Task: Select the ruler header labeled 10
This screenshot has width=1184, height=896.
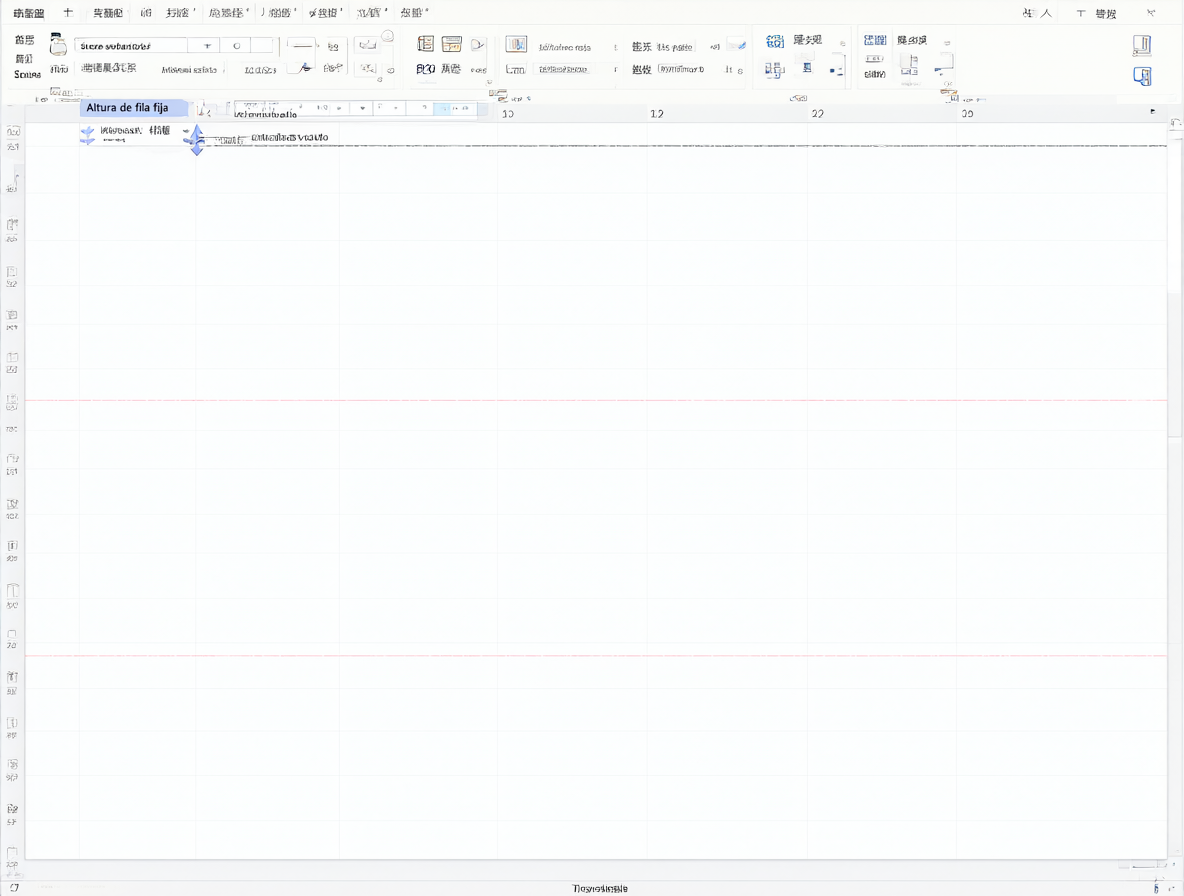Action: coord(507,114)
